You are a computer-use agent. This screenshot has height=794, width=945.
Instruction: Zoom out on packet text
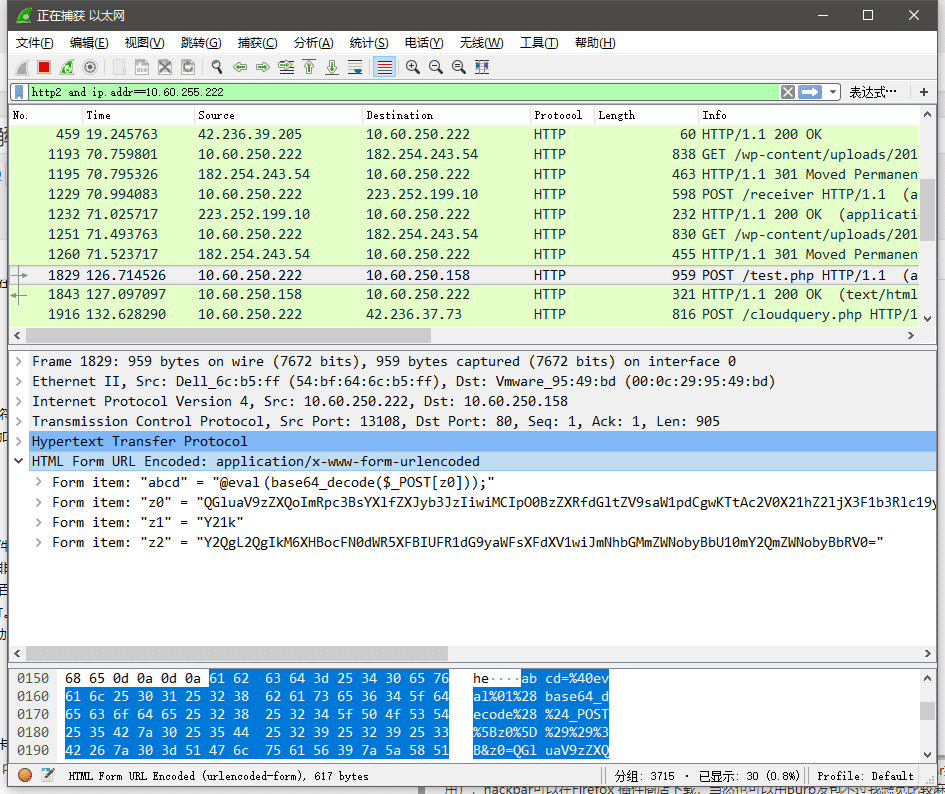pos(436,68)
